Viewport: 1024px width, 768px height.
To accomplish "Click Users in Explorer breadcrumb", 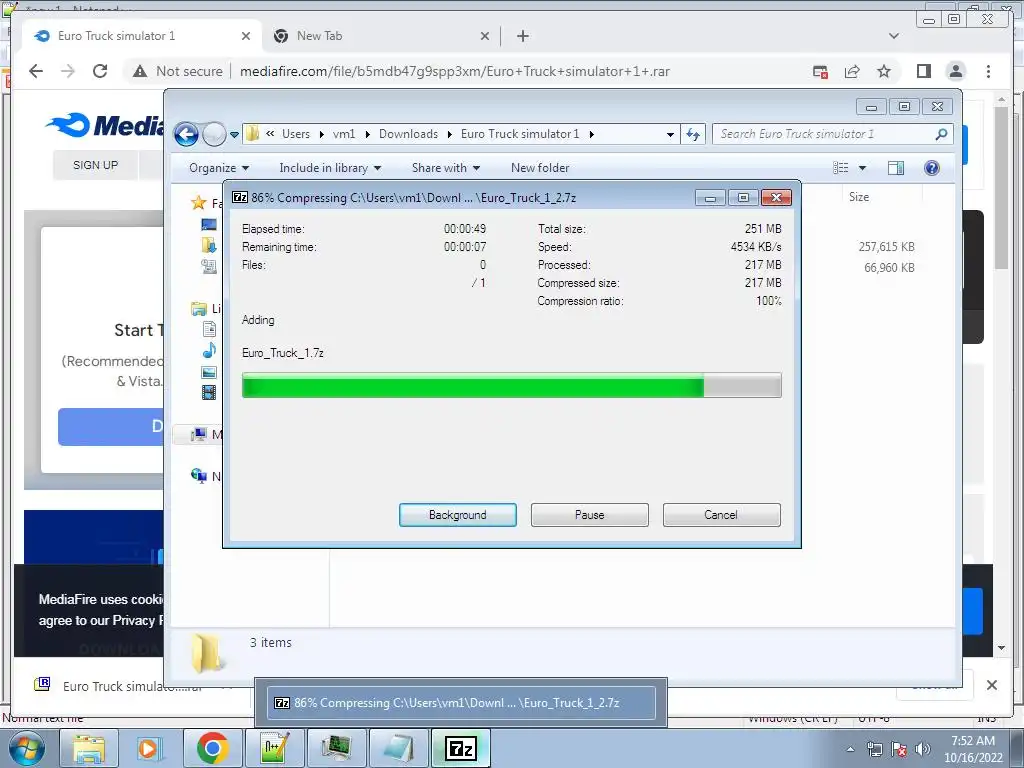I will coord(296,134).
